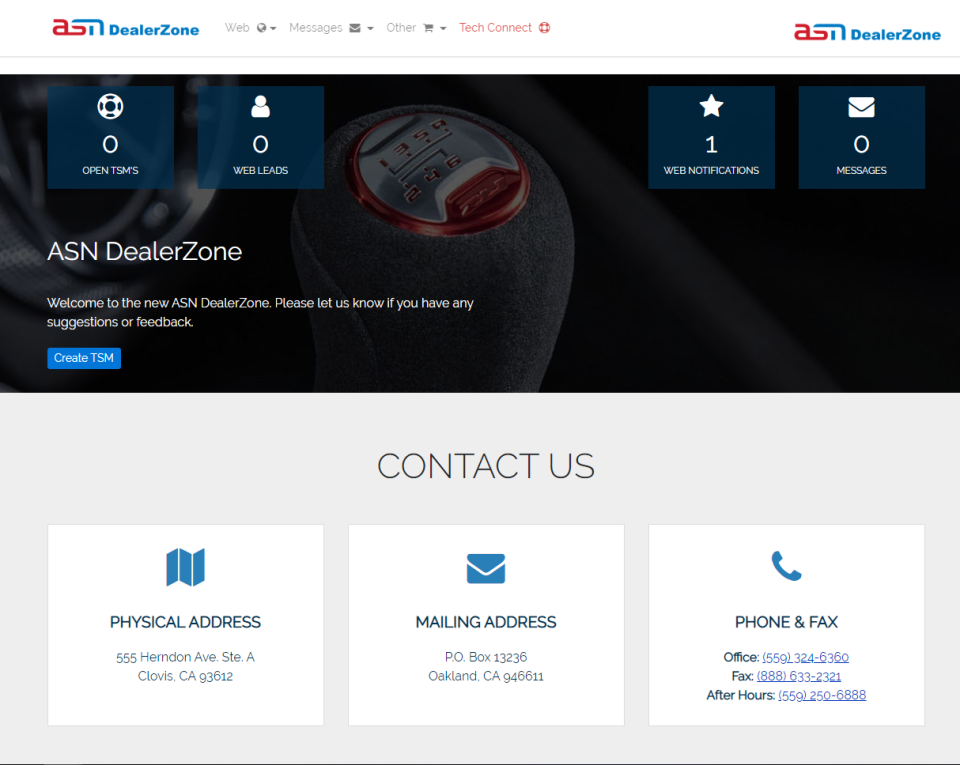Select the Web Notifications star icon
This screenshot has width=960, height=765.
point(711,106)
